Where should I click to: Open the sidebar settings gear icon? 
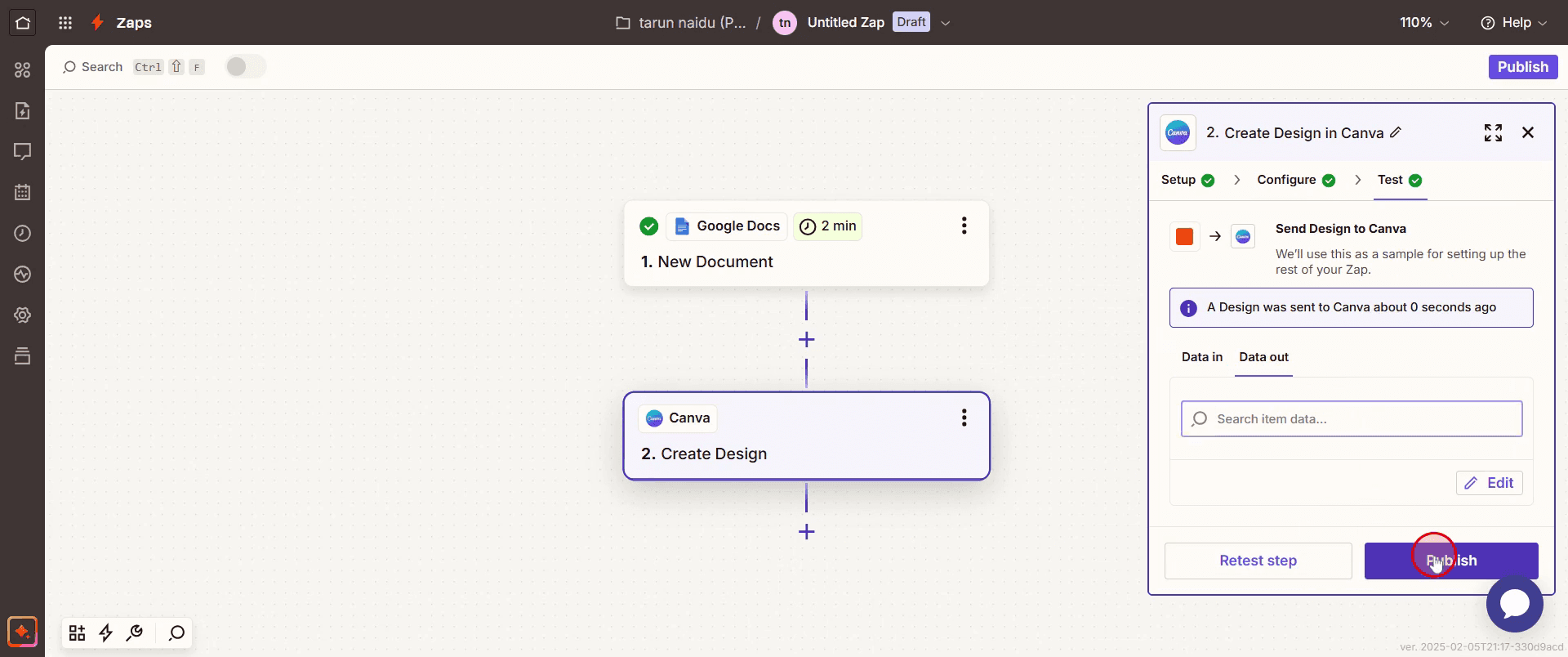tap(23, 315)
